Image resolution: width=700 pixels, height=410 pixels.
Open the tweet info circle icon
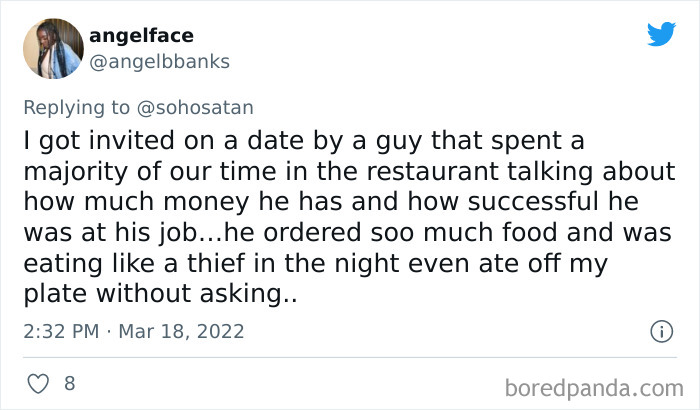coord(660,330)
